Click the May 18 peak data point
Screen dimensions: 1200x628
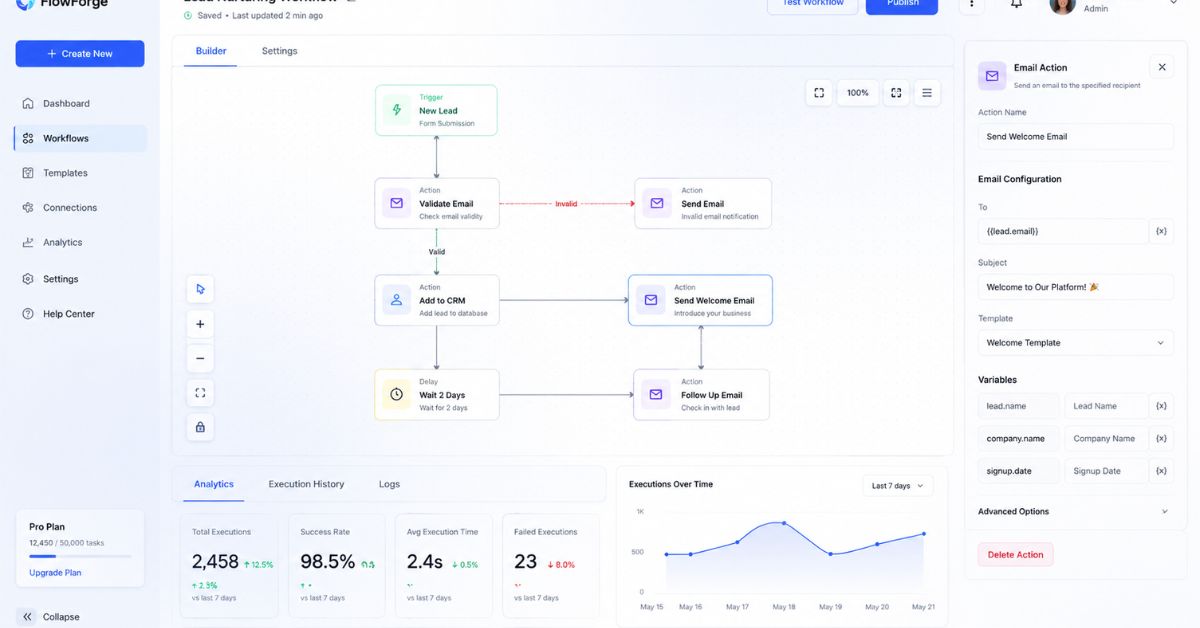784,523
